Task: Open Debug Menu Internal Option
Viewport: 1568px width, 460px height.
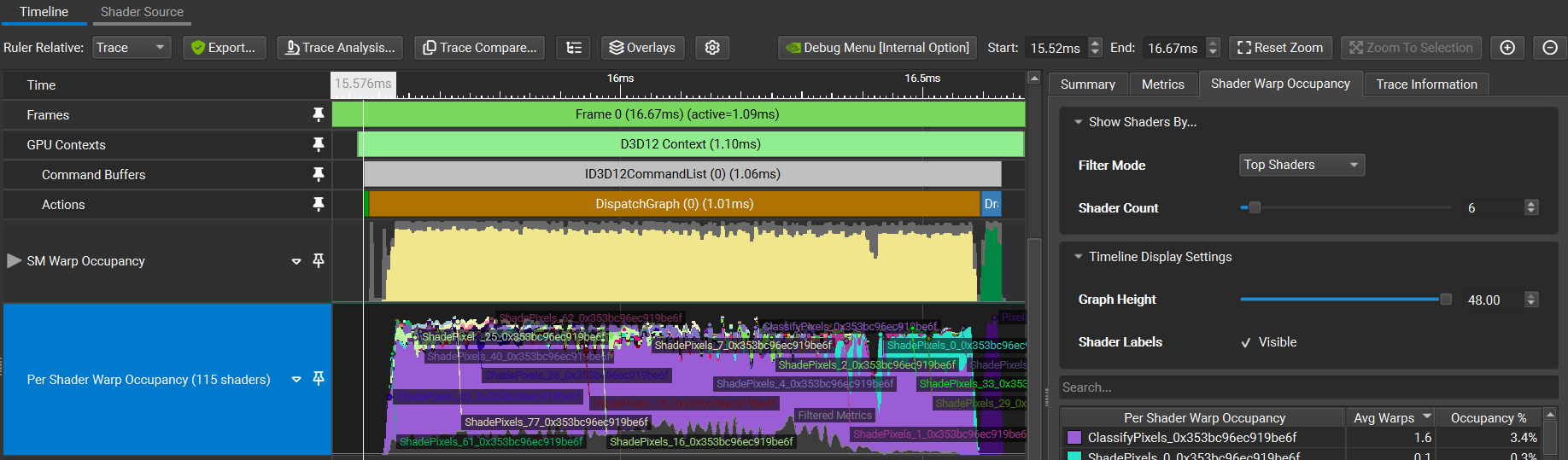Action: [877, 48]
